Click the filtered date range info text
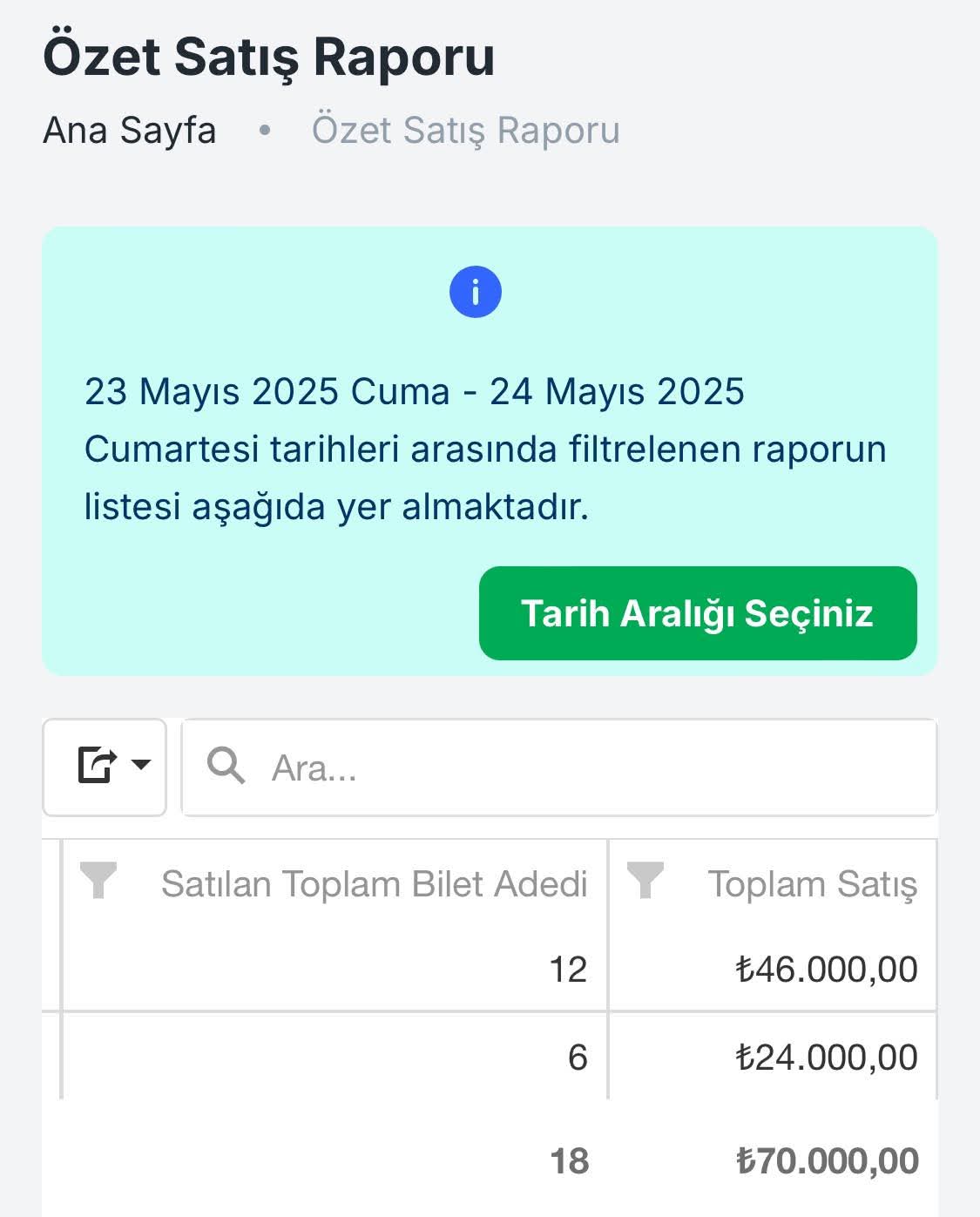980x1217 pixels. pyautogui.click(x=484, y=449)
